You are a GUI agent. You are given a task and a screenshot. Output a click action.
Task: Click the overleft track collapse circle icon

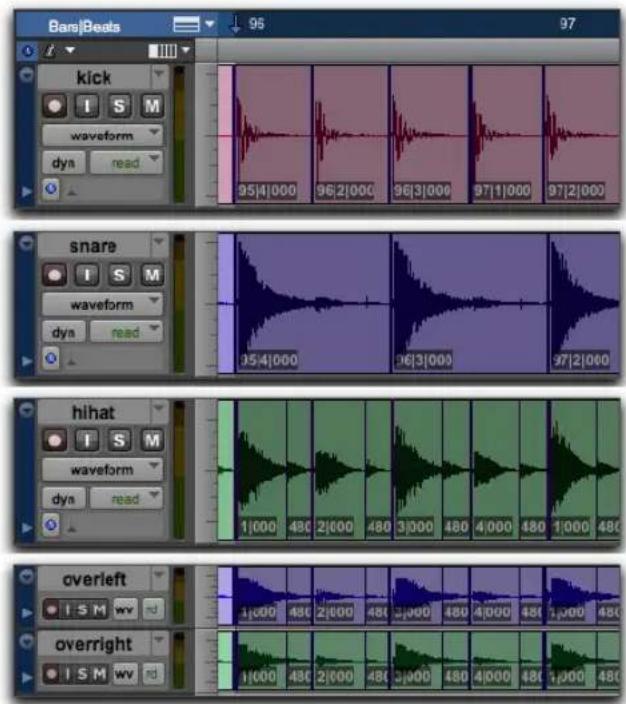pos(27,576)
